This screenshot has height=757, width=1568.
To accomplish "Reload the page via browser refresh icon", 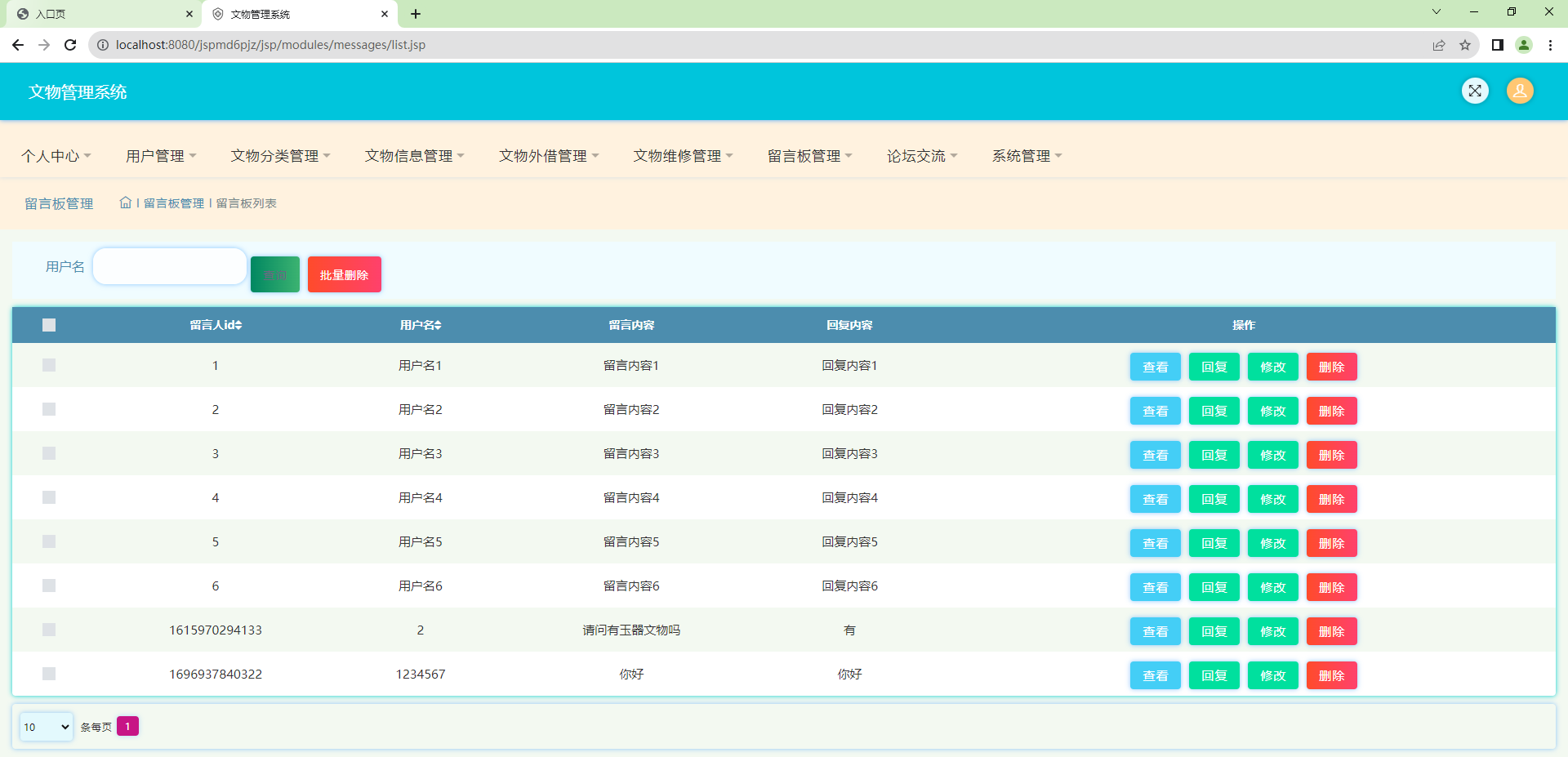I will point(70,45).
